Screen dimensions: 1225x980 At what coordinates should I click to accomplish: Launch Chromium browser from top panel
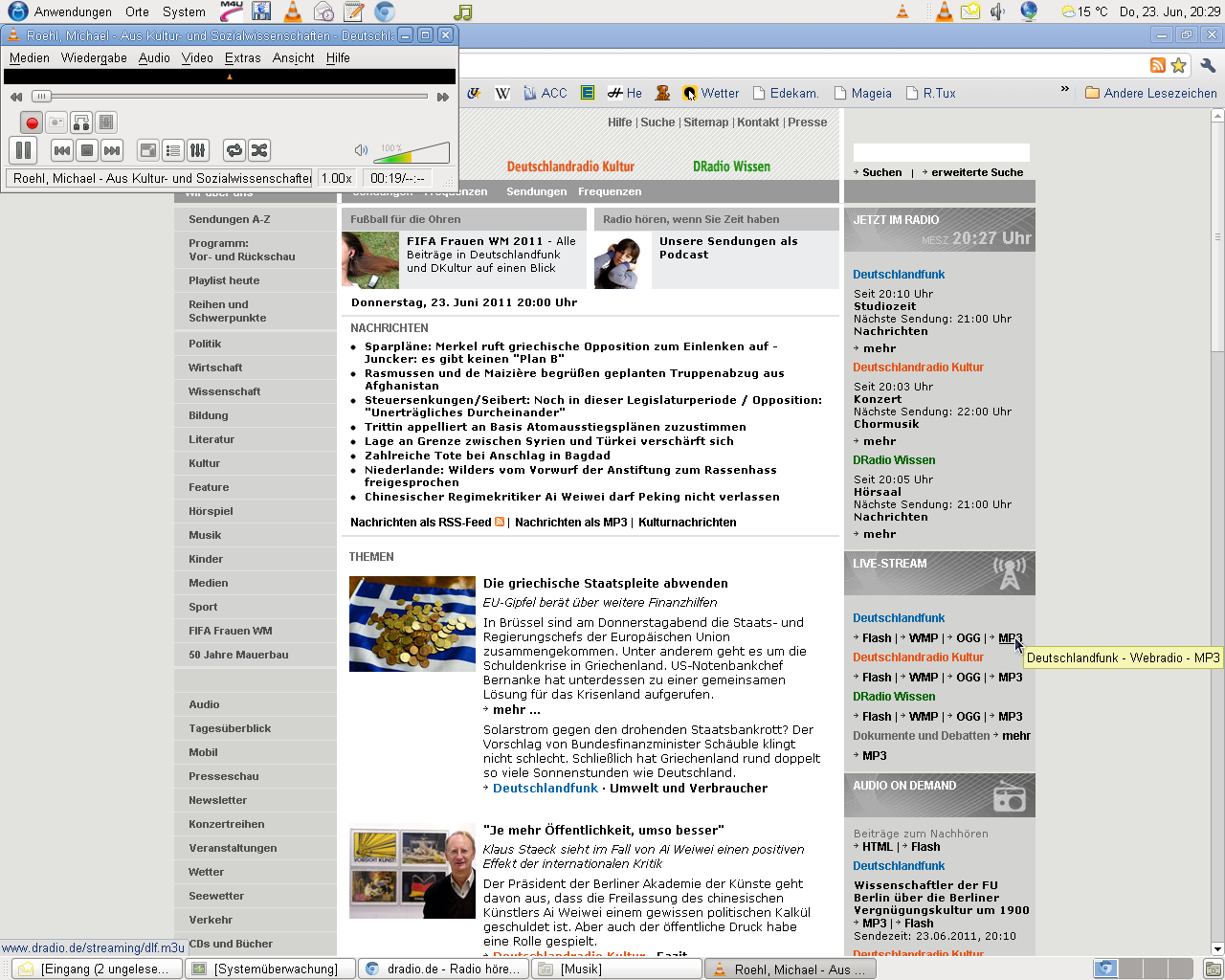385,11
